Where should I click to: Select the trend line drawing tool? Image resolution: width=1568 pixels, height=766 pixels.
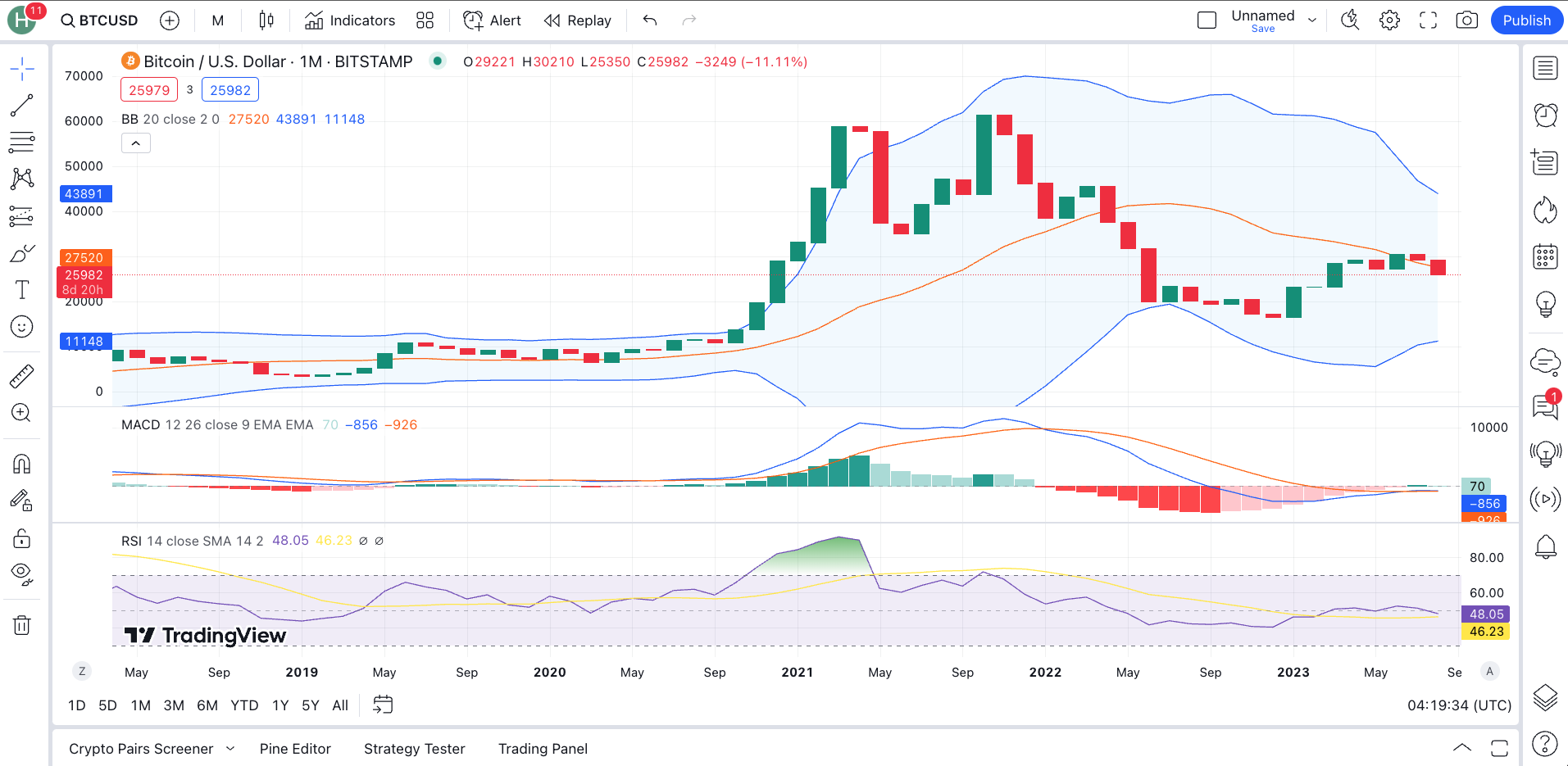22,105
